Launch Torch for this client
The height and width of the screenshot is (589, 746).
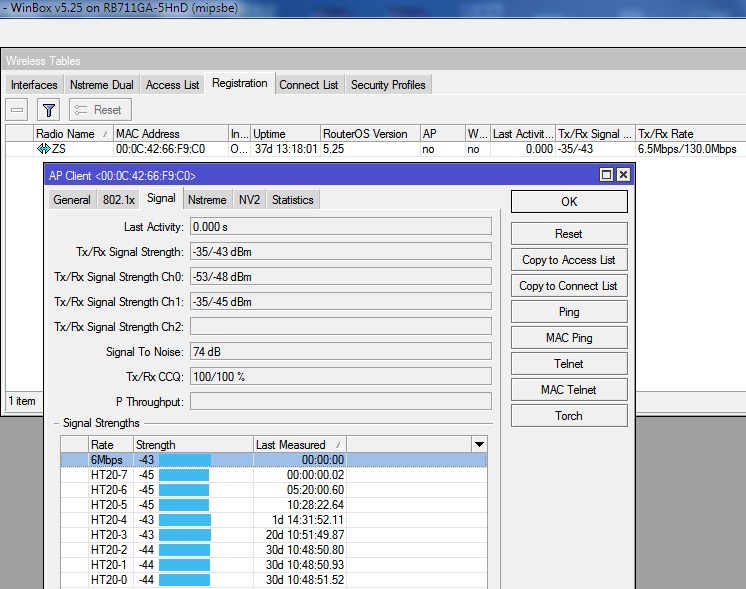coord(569,416)
